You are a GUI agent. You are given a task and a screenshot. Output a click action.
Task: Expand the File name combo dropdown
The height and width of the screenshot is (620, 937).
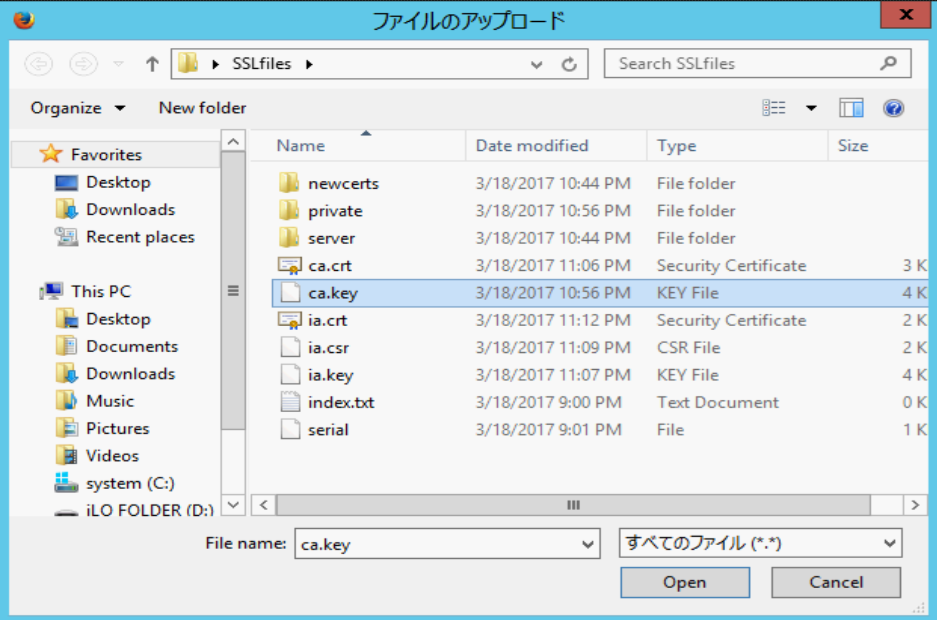coord(588,544)
